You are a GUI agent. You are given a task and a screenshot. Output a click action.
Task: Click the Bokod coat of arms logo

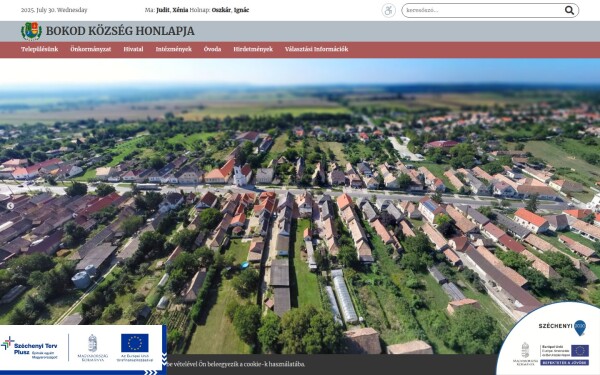(x=31, y=31)
